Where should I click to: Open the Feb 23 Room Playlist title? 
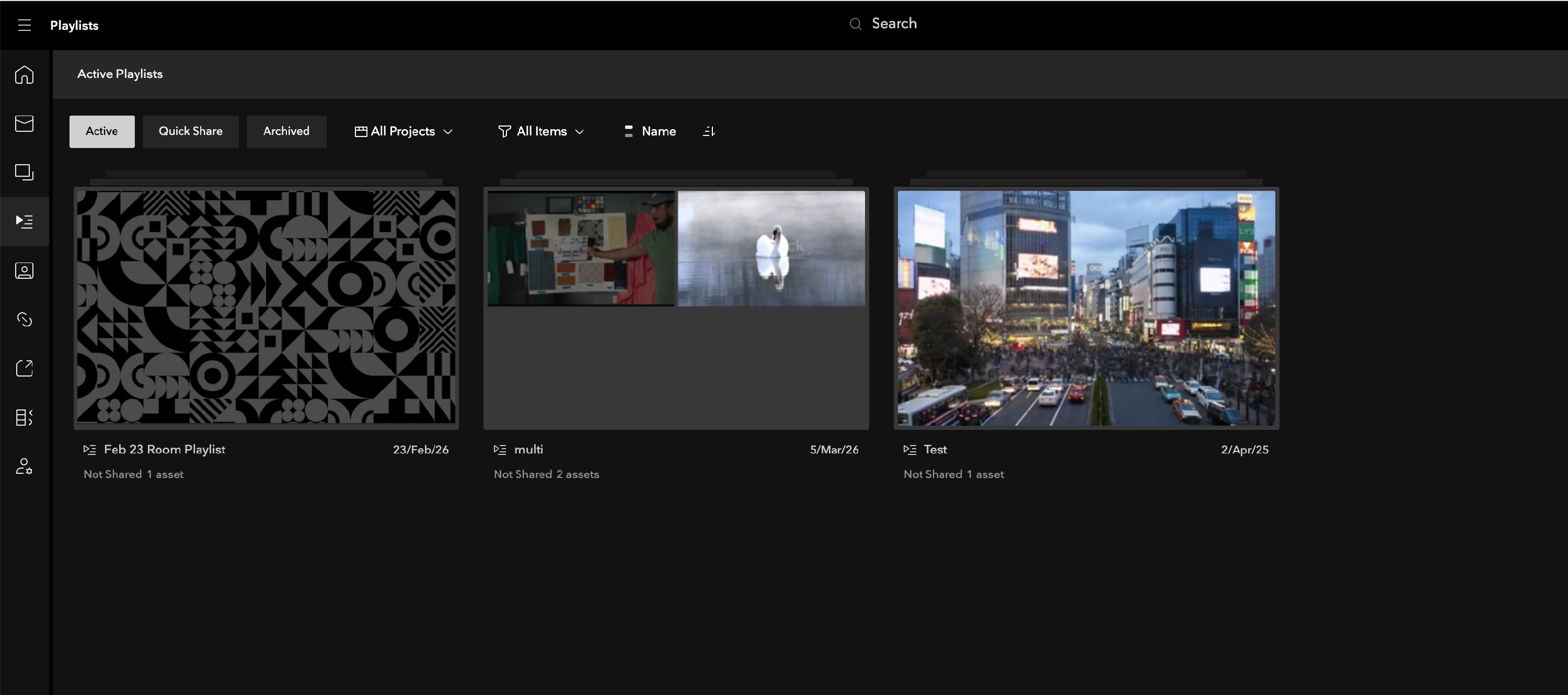point(164,450)
